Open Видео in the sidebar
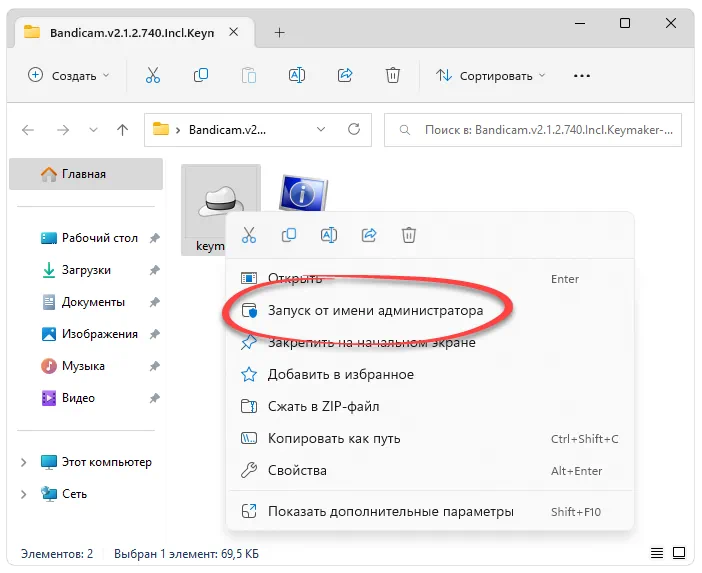702x573 pixels. [68, 398]
